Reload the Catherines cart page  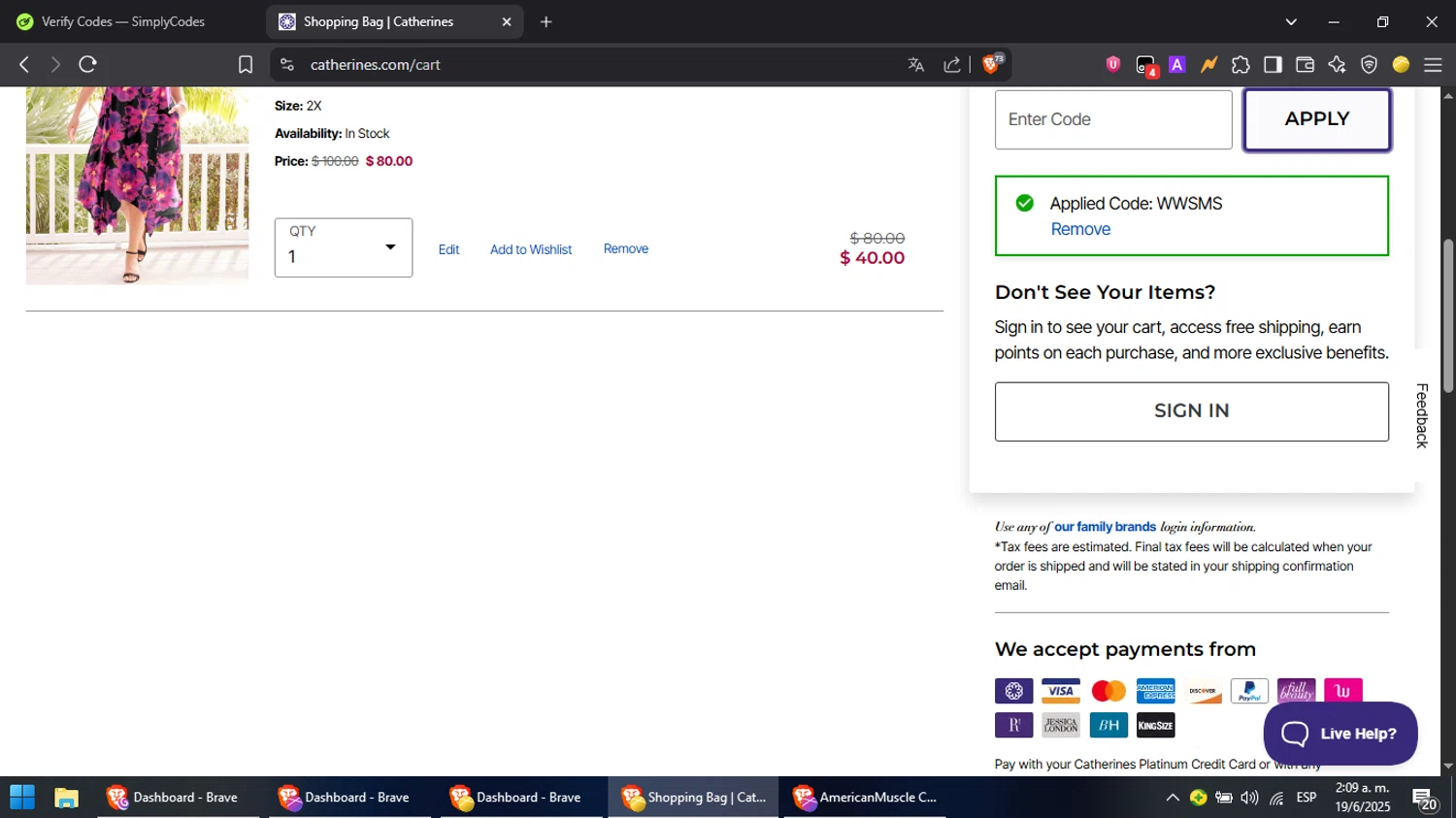pos(87,64)
